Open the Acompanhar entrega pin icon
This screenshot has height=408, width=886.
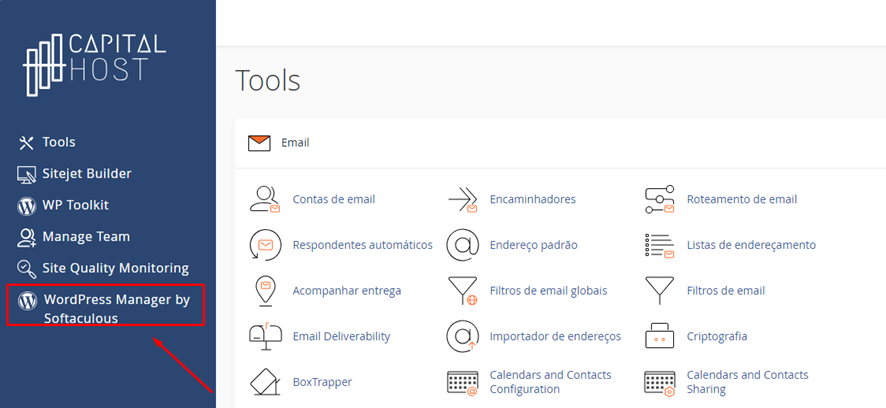pos(264,290)
